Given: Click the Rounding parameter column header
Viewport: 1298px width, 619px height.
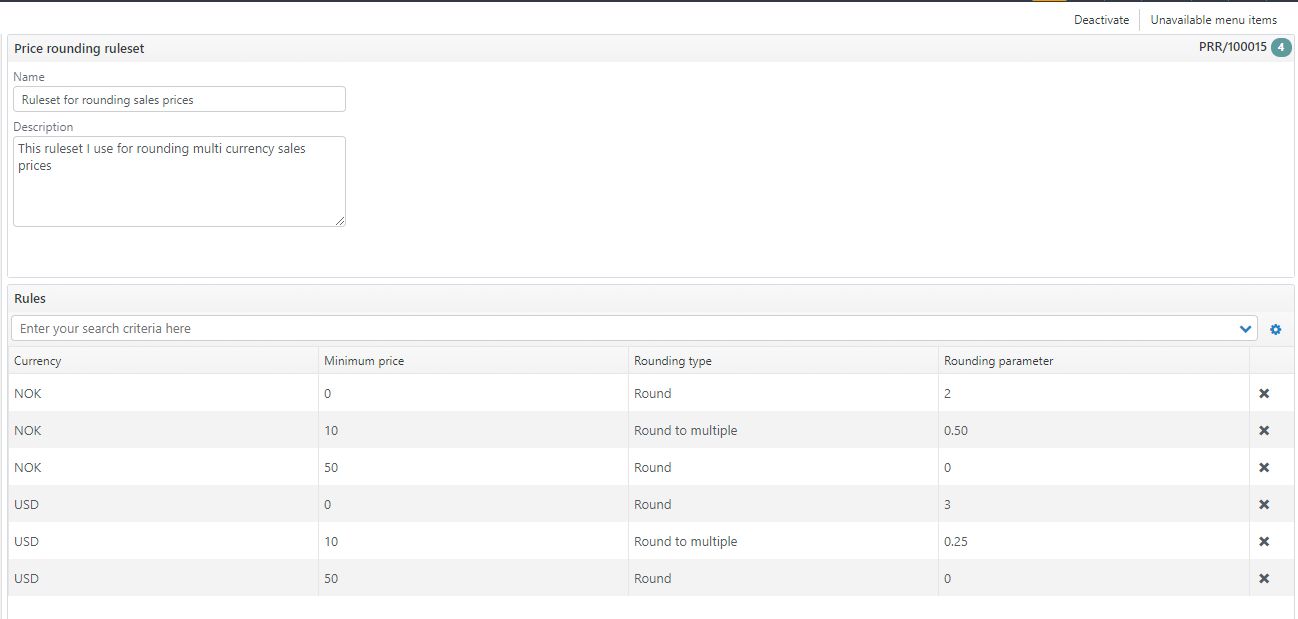Looking at the screenshot, I should coord(998,361).
